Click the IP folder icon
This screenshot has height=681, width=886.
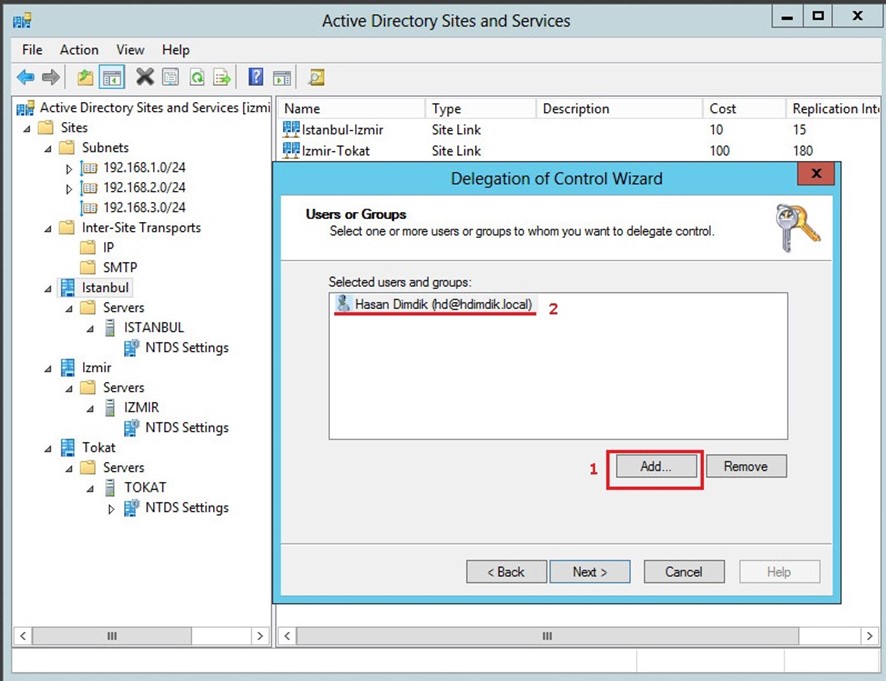[88, 248]
